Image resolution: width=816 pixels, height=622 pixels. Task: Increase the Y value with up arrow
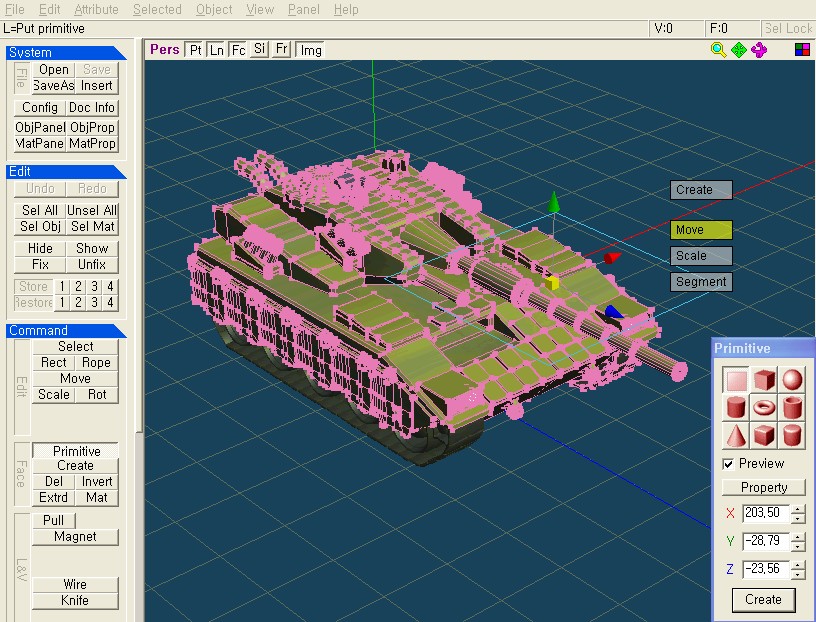798,537
